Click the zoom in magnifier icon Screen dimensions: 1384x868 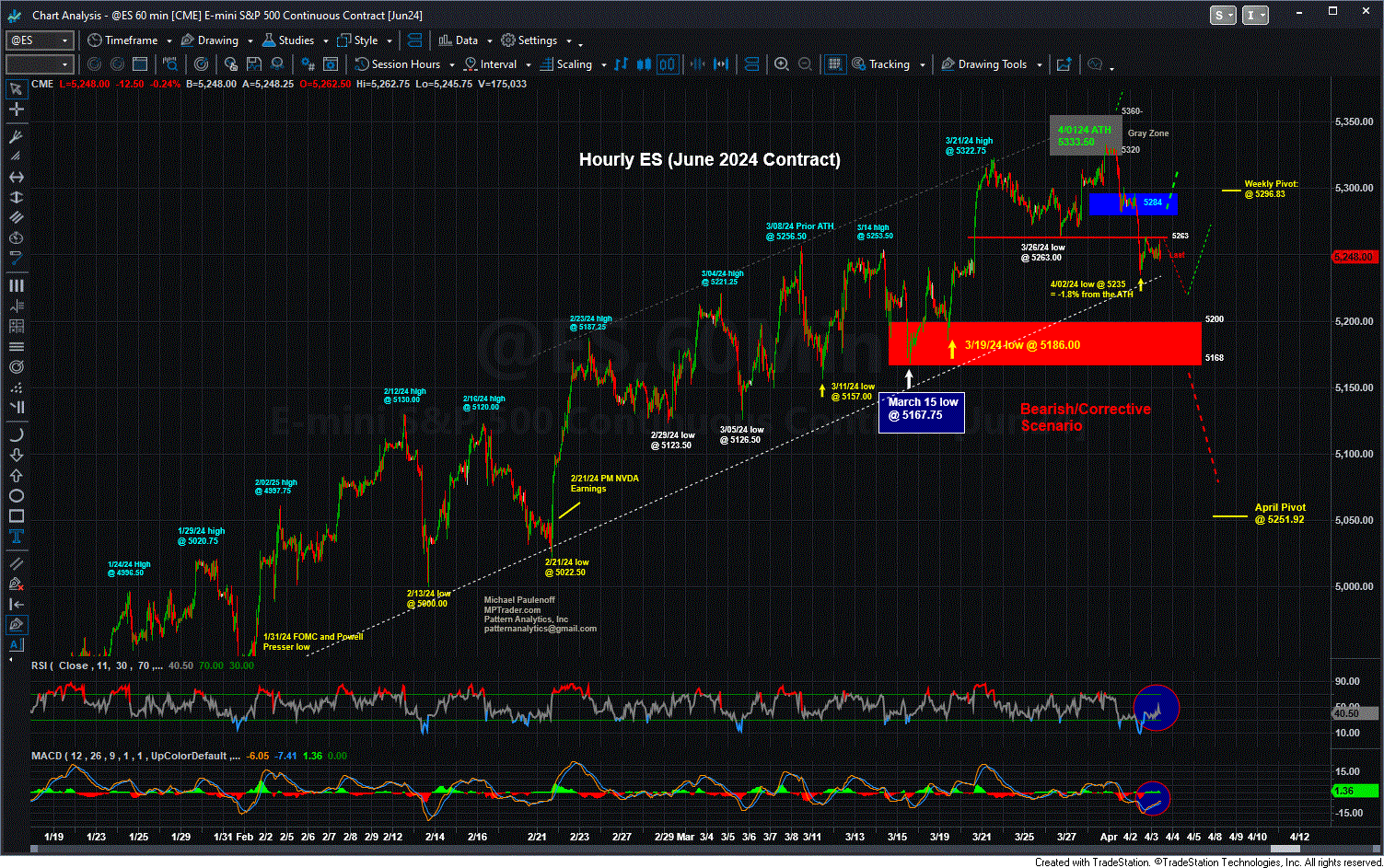[781, 64]
